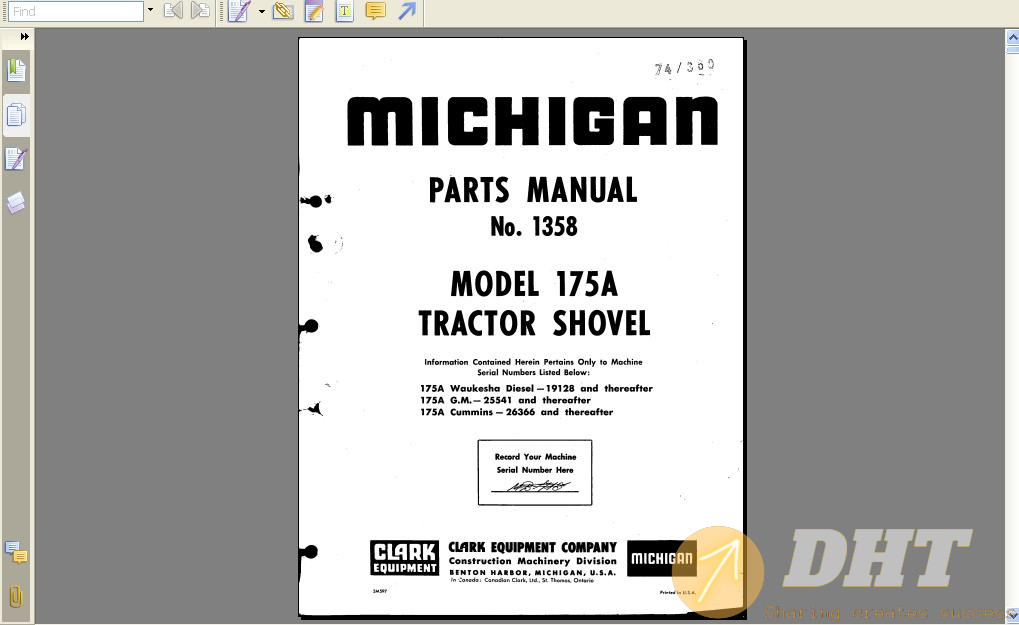This screenshot has width=1019, height=625.
Task: Click 'Information Contained Herein Pertains' line
Action: (x=534, y=362)
